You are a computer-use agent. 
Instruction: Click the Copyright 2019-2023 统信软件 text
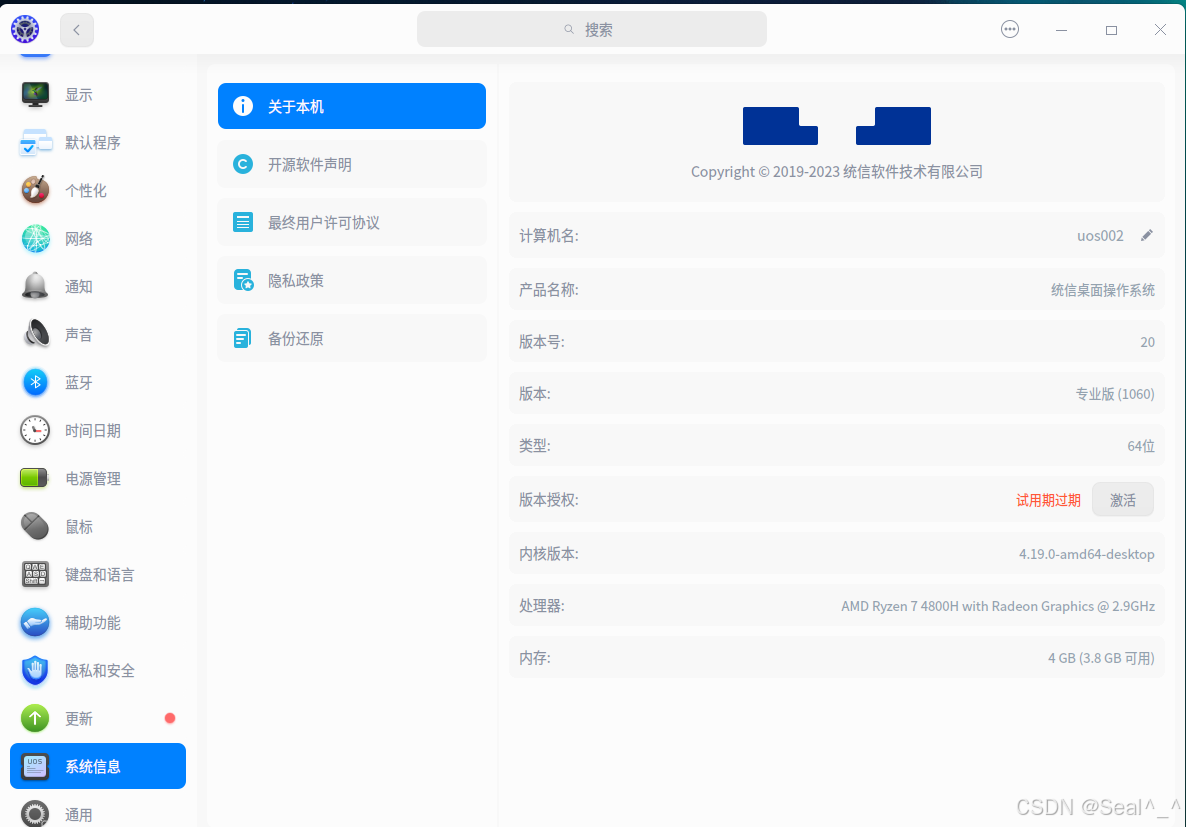[x=837, y=172]
